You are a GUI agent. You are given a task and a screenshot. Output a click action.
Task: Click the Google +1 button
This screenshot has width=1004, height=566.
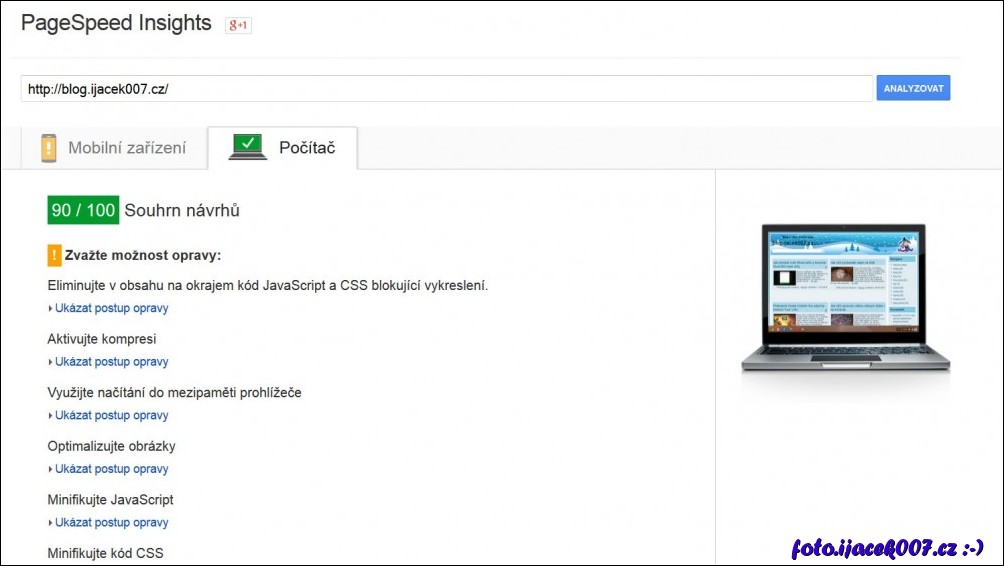pos(238,25)
